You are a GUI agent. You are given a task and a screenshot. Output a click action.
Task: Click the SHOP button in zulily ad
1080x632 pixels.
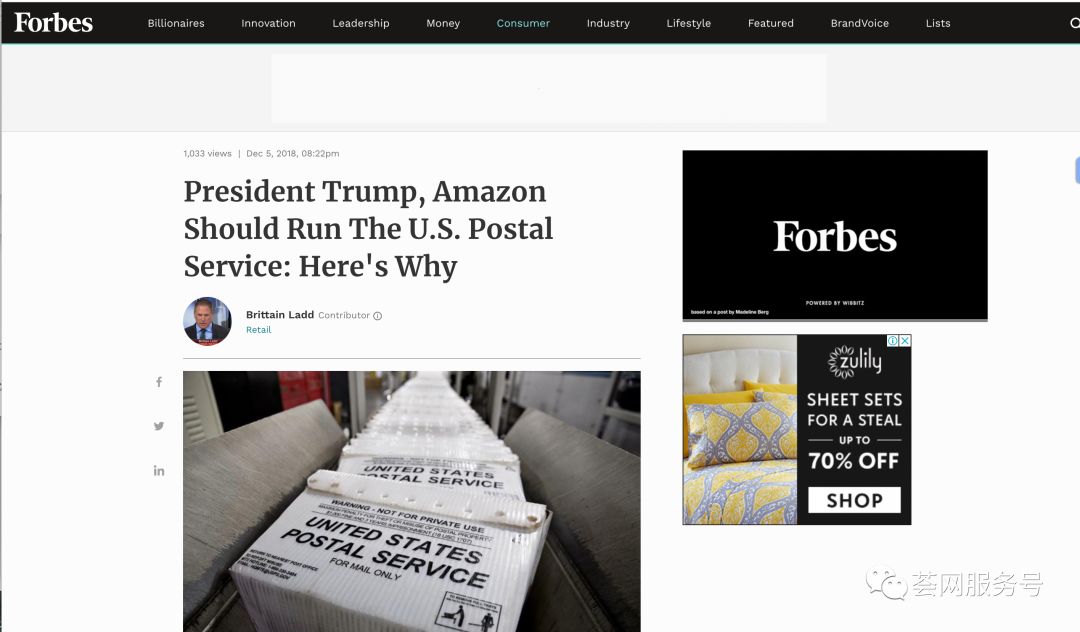point(854,501)
